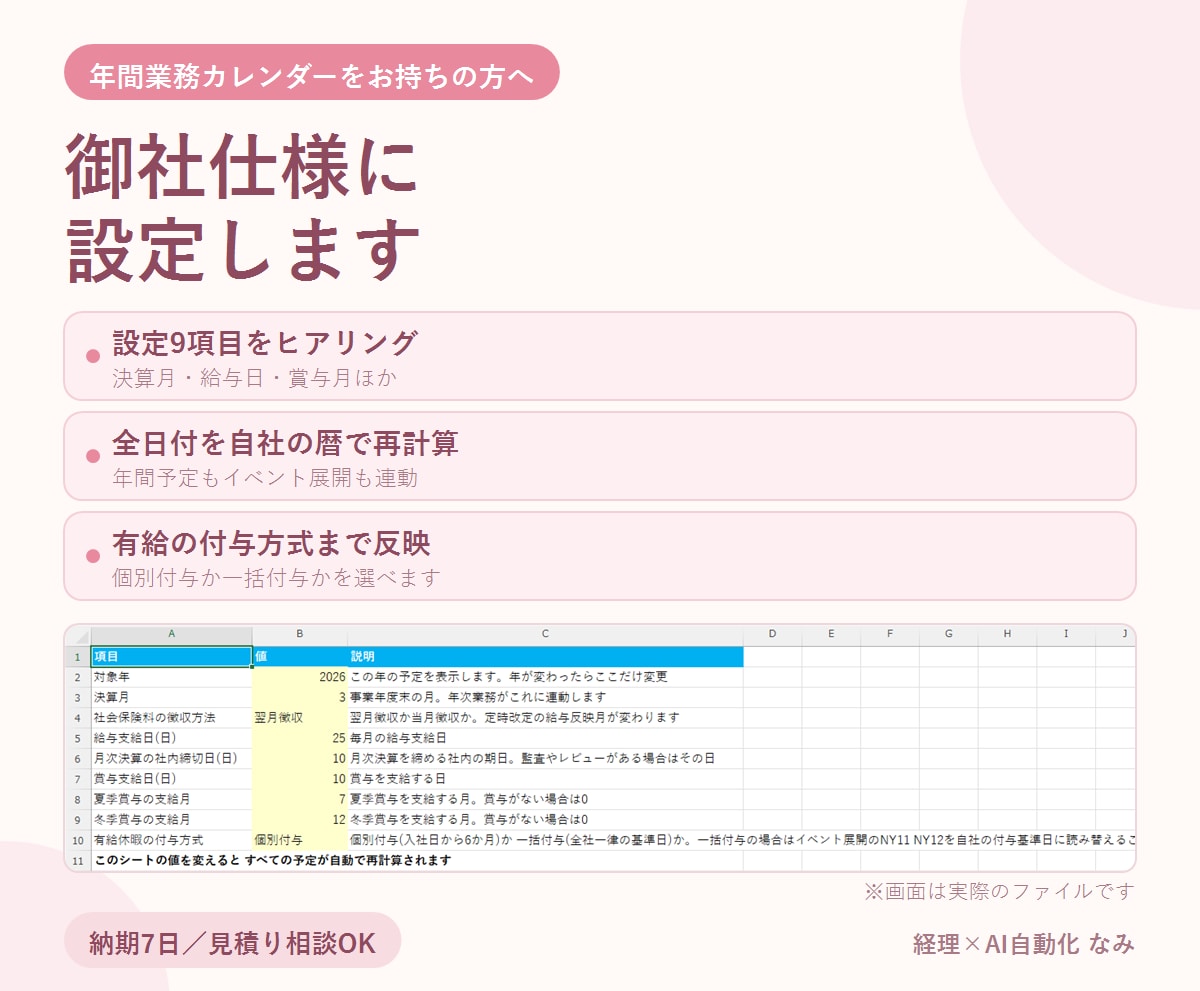
Task: Select value 10 in 賞与支給日 row
Action: (x=300, y=779)
